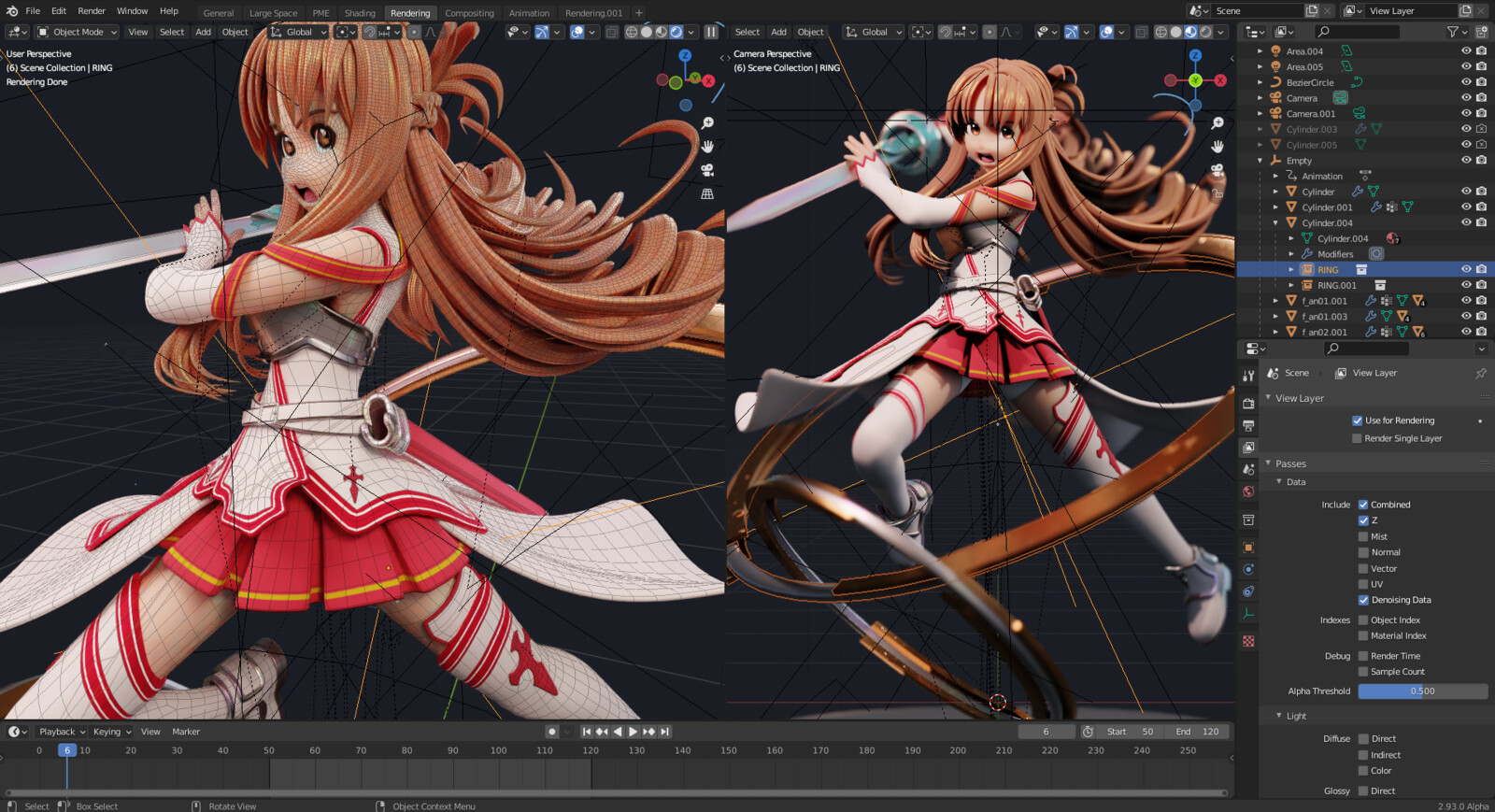The width and height of the screenshot is (1495, 812).
Task: Enable the Render Time debug checkbox
Action: pyautogui.click(x=1363, y=656)
